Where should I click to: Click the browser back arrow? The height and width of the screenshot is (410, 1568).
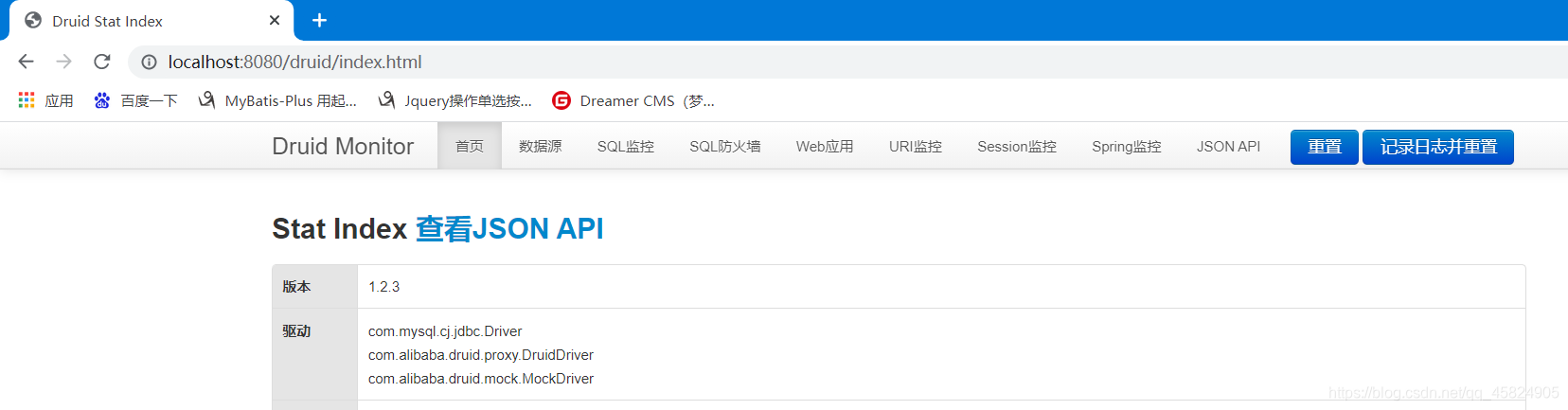pos(26,62)
